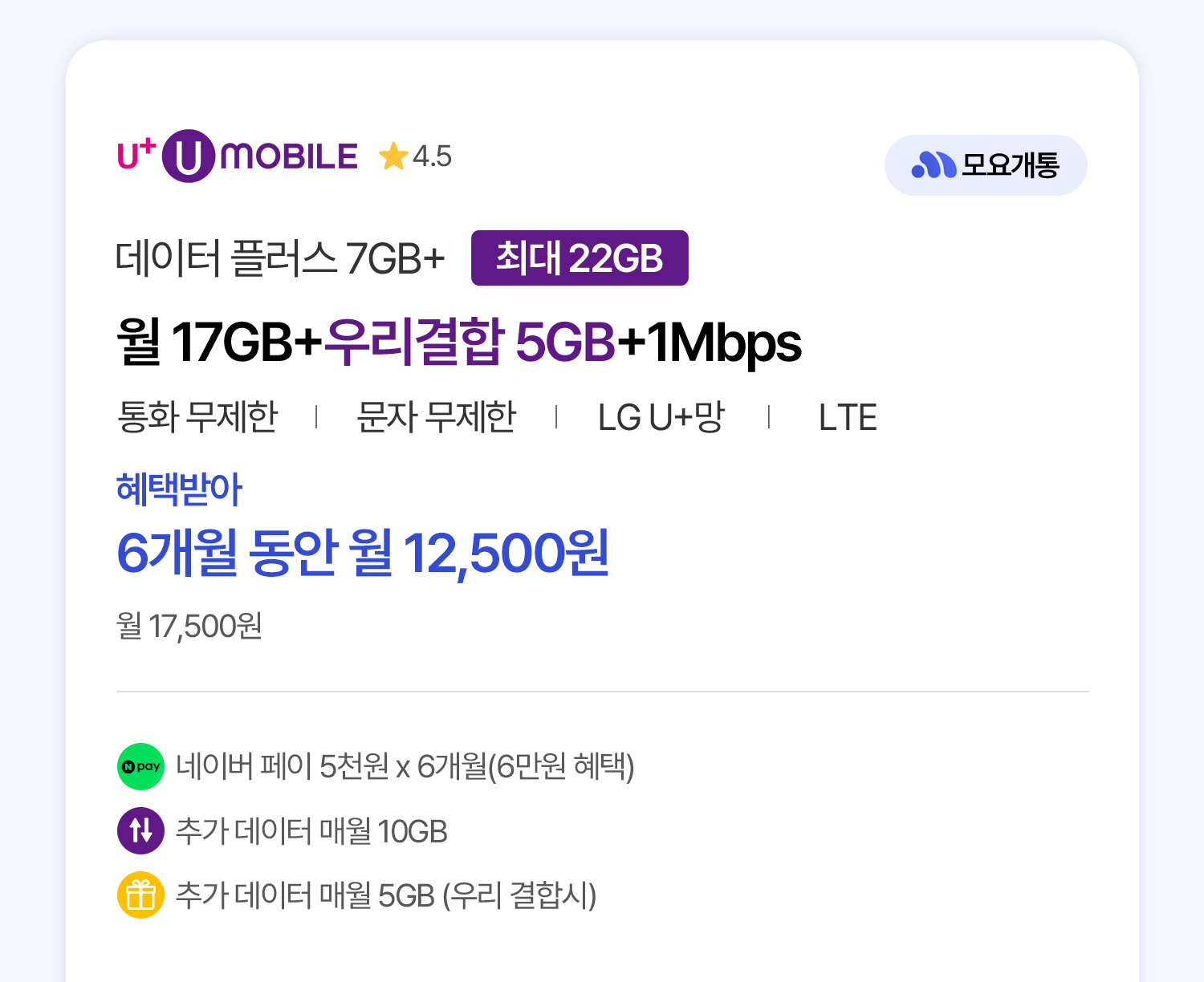Click the LTE network type label
This screenshot has width=1204, height=982.
848,417
